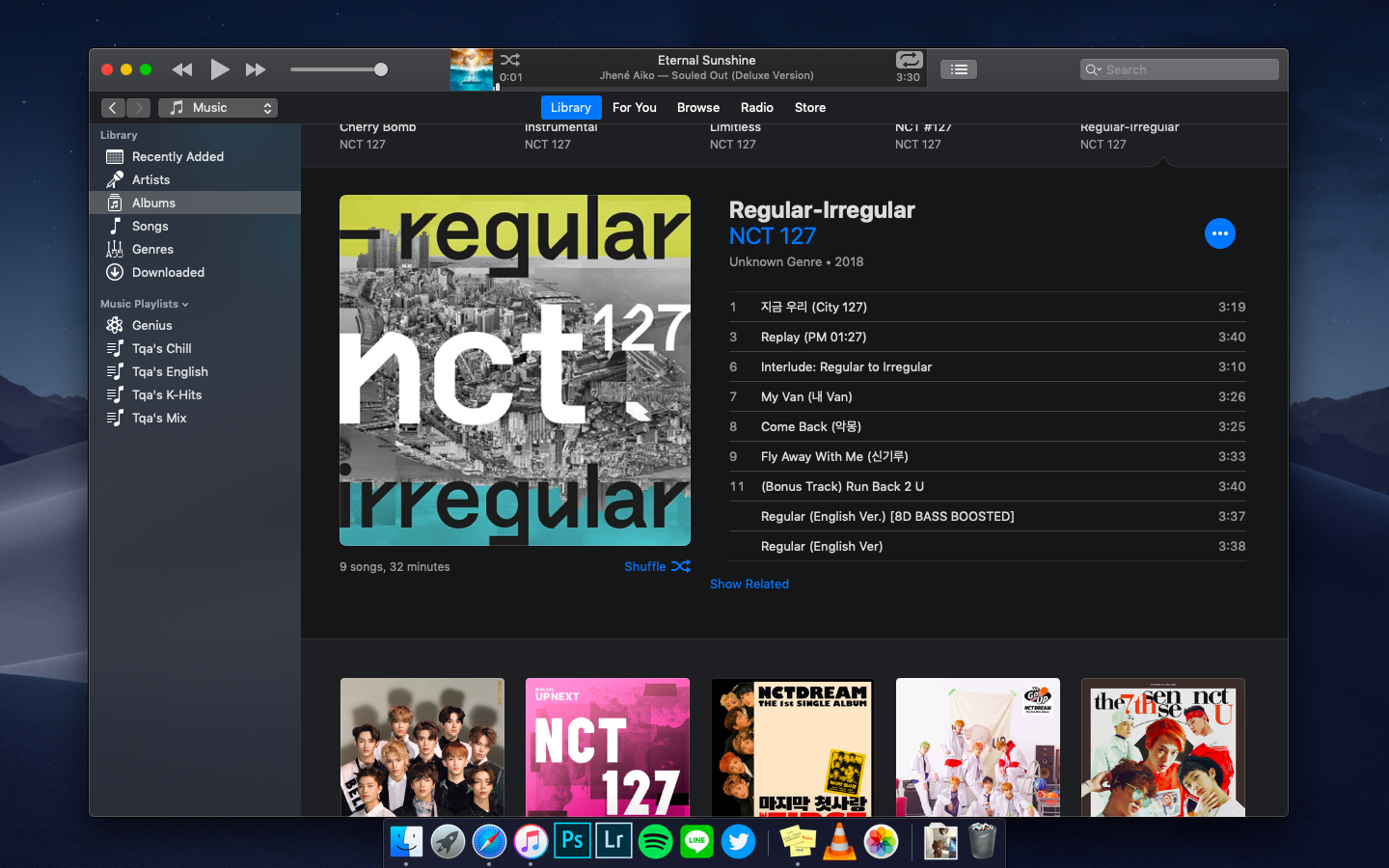1389x868 pixels.
Task: Open Spotify from the dock
Action: pyautogui.click(x=655, y=841)
